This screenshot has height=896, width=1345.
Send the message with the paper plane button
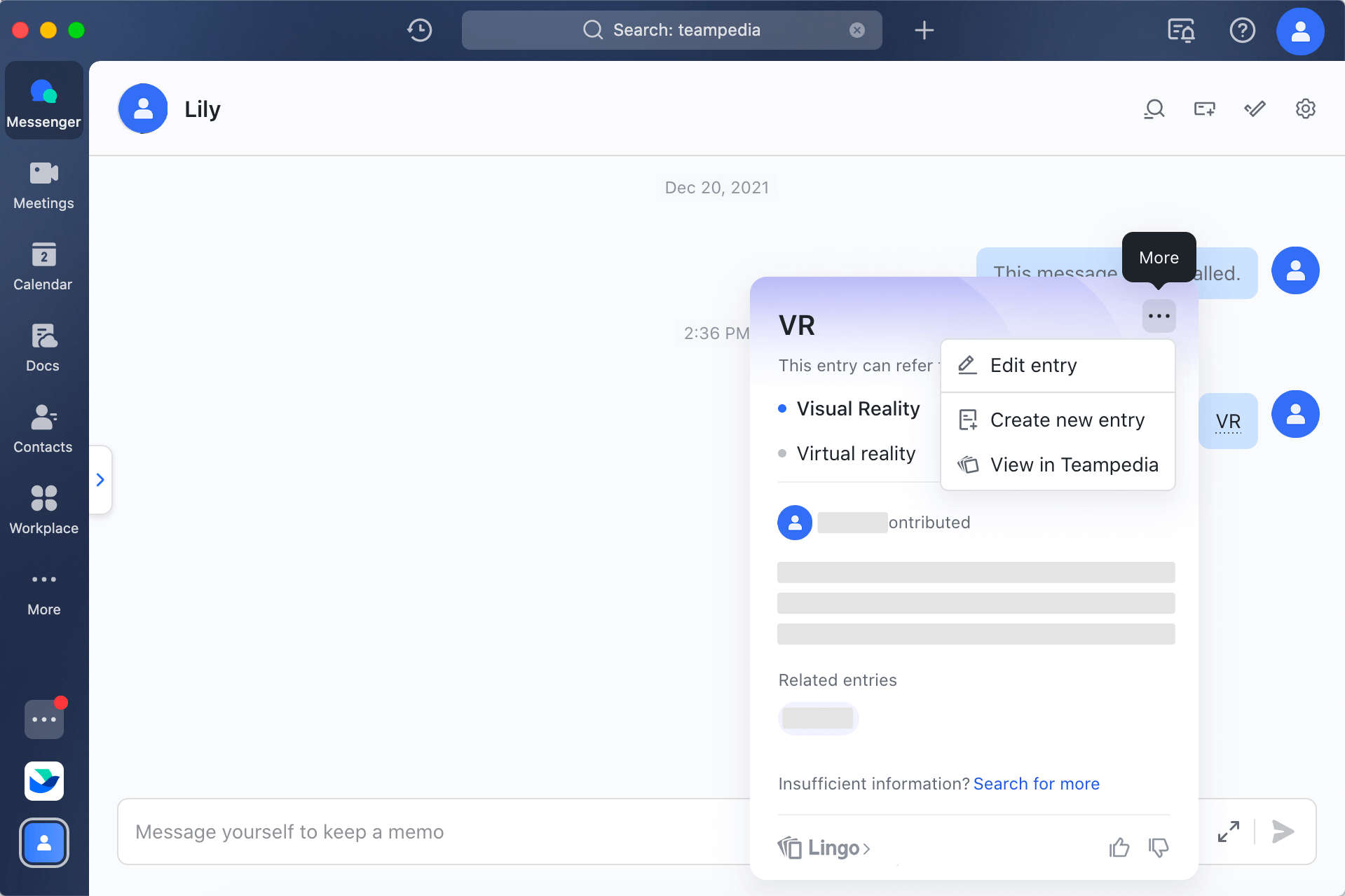tap(1283, 832)
